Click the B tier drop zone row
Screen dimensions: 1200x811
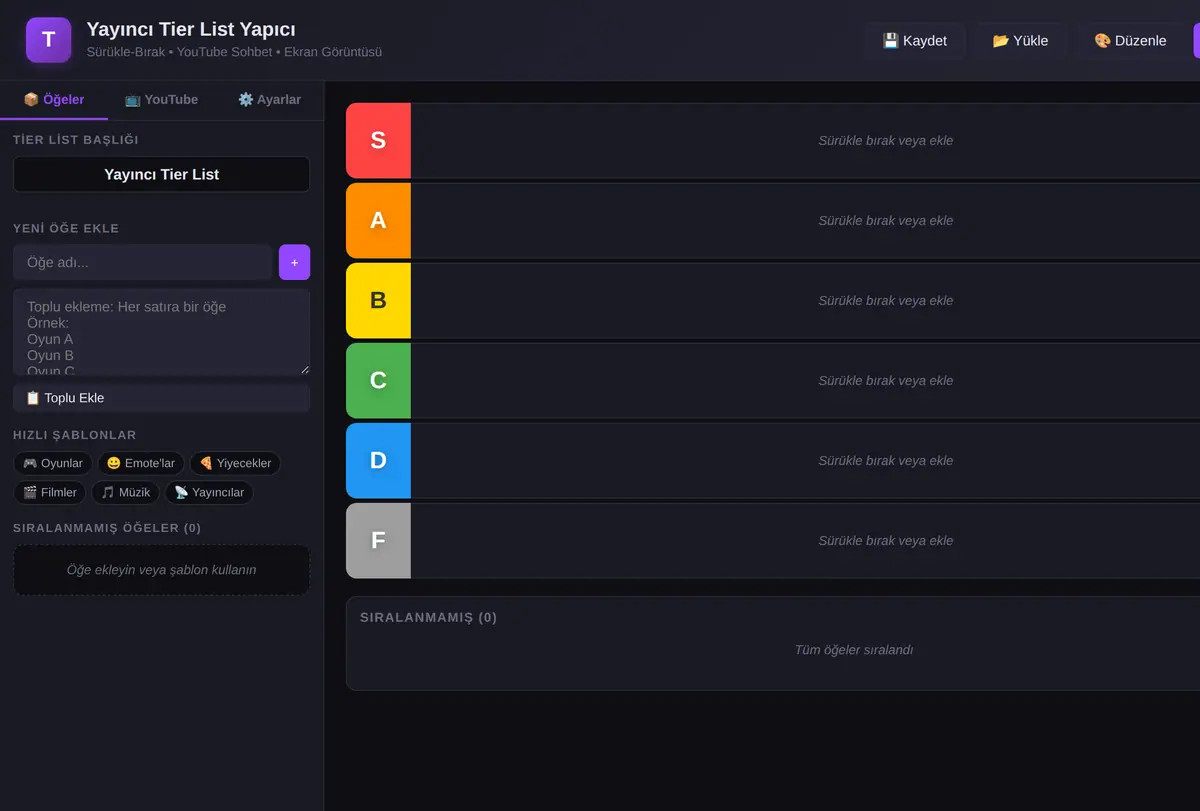(x=805, y=300)
